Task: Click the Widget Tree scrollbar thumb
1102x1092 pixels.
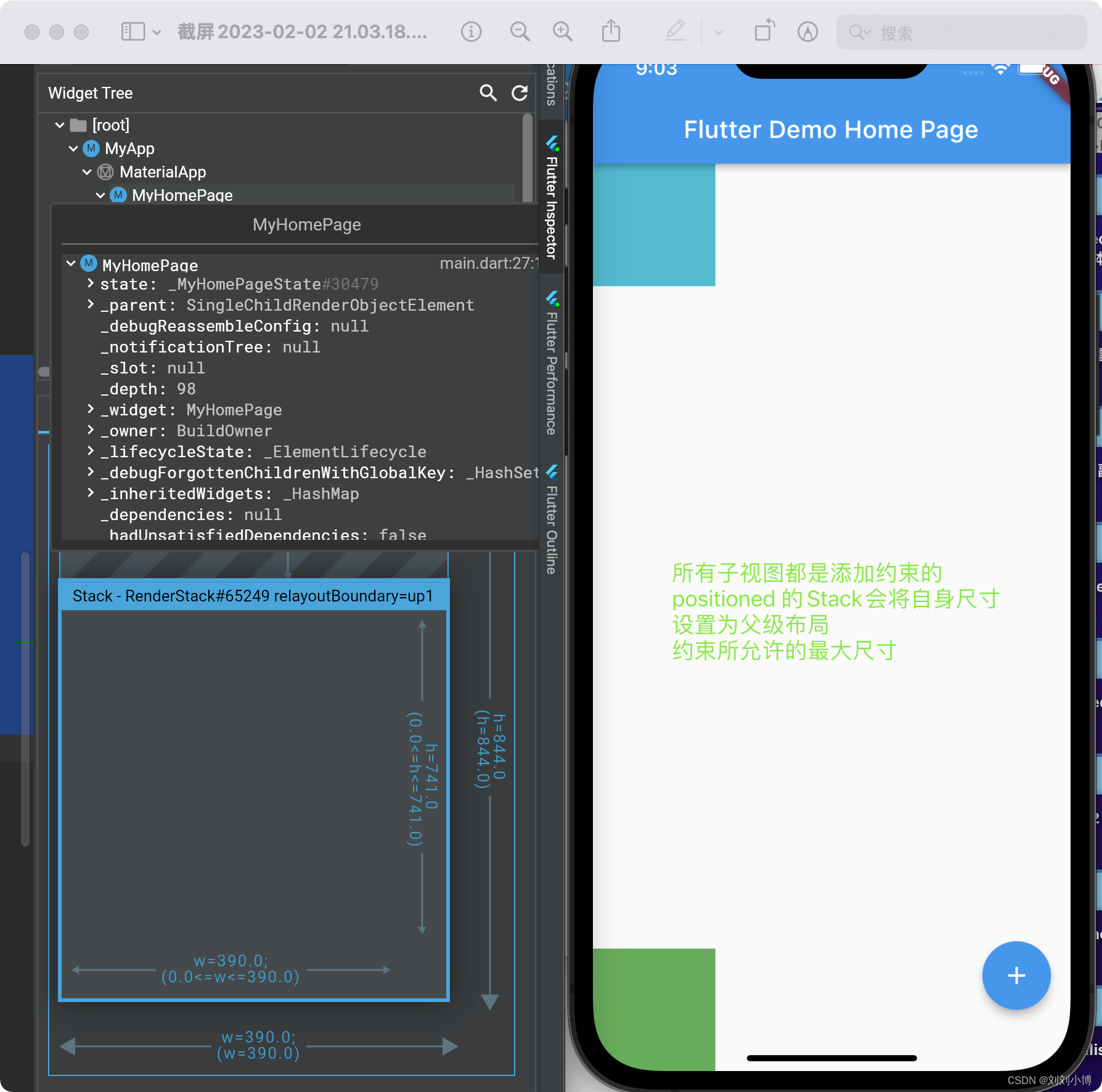Action: click(x=528, y=157)
